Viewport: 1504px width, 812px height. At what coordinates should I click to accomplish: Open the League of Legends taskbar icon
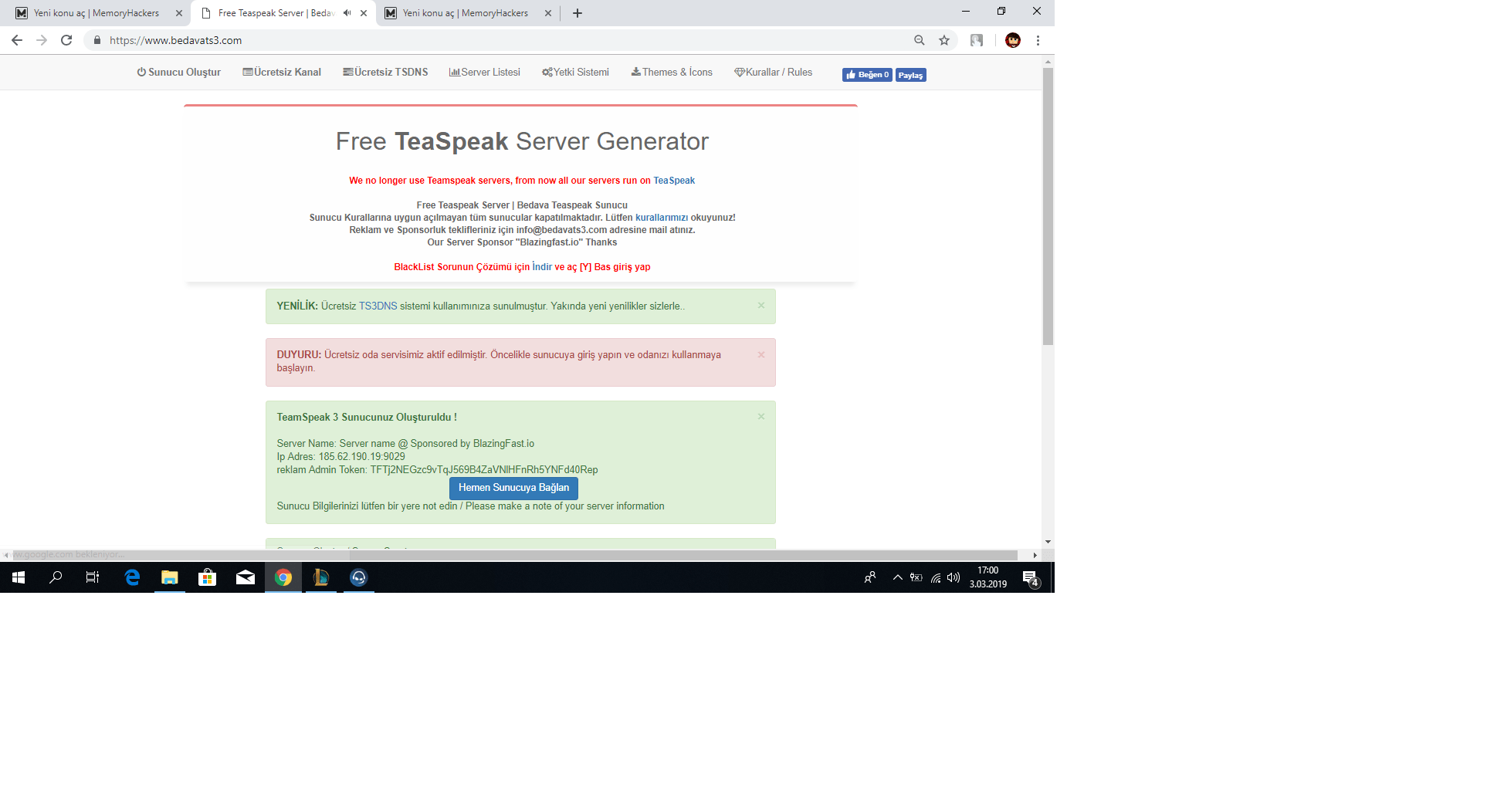(321, 577)
